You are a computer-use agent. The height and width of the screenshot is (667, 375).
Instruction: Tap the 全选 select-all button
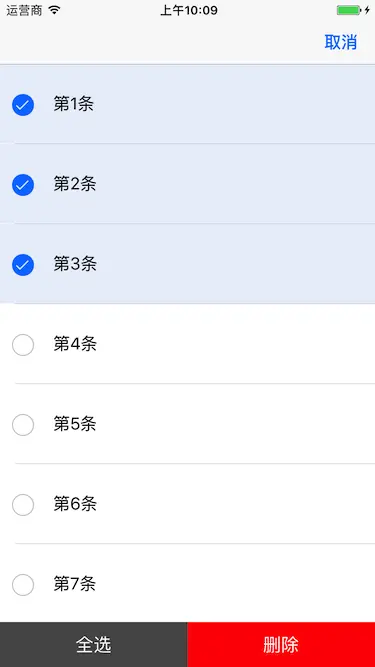click(94, 644)
